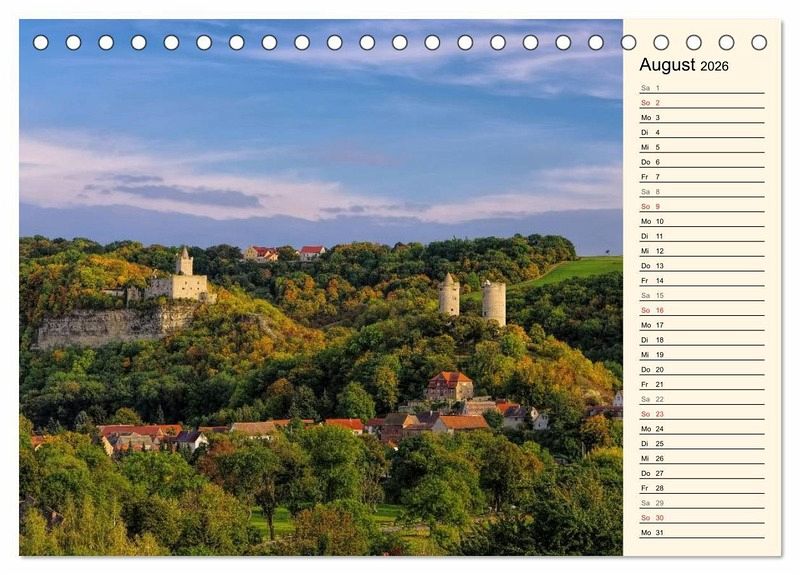Select the Fr 28 calendar row
The height and width of the screenshot is (575, 800).
[x=701, y=488]
